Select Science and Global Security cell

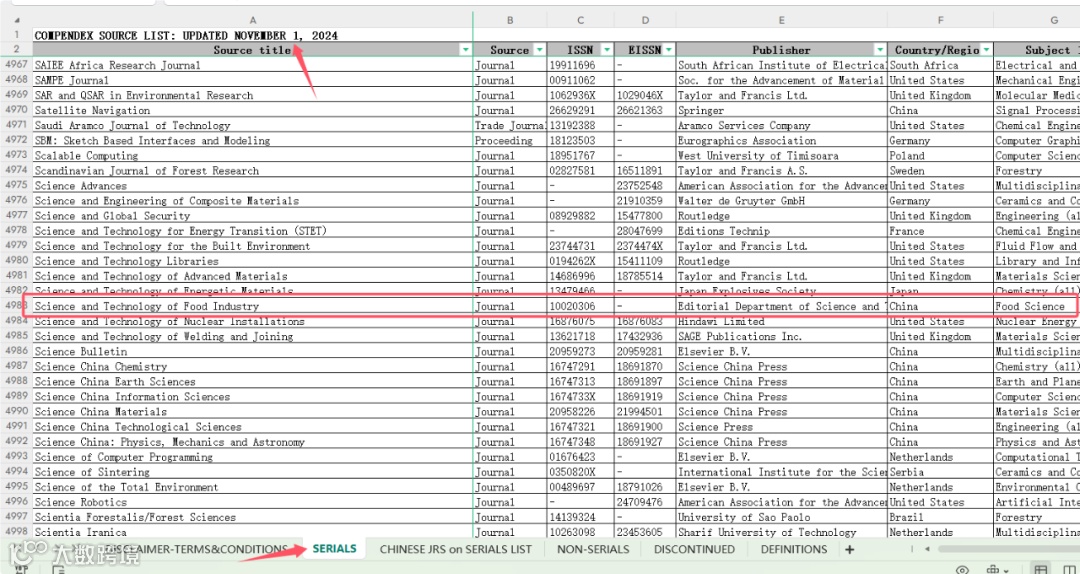(253, 216)
